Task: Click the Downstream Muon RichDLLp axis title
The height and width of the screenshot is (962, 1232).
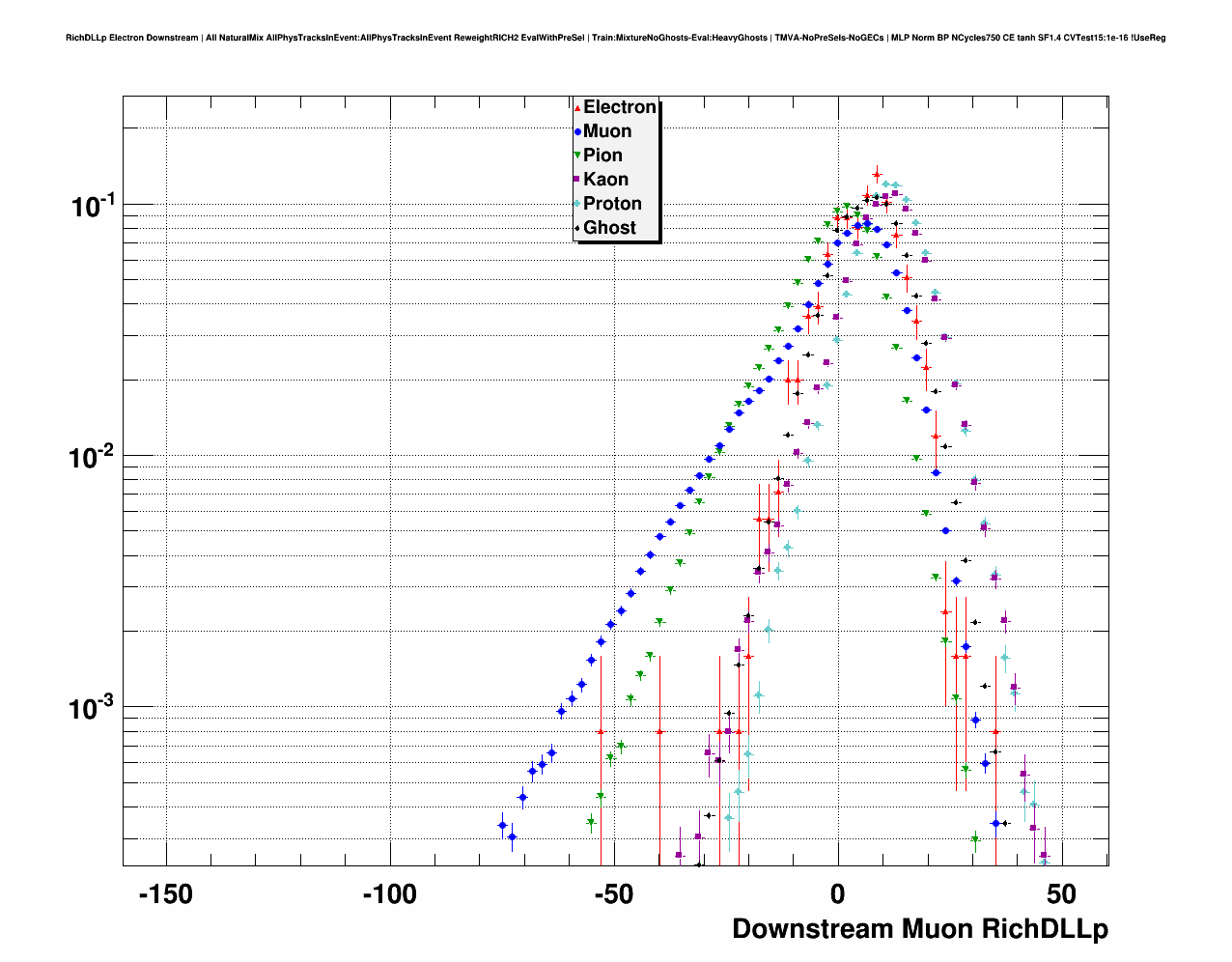Action: 919,929
